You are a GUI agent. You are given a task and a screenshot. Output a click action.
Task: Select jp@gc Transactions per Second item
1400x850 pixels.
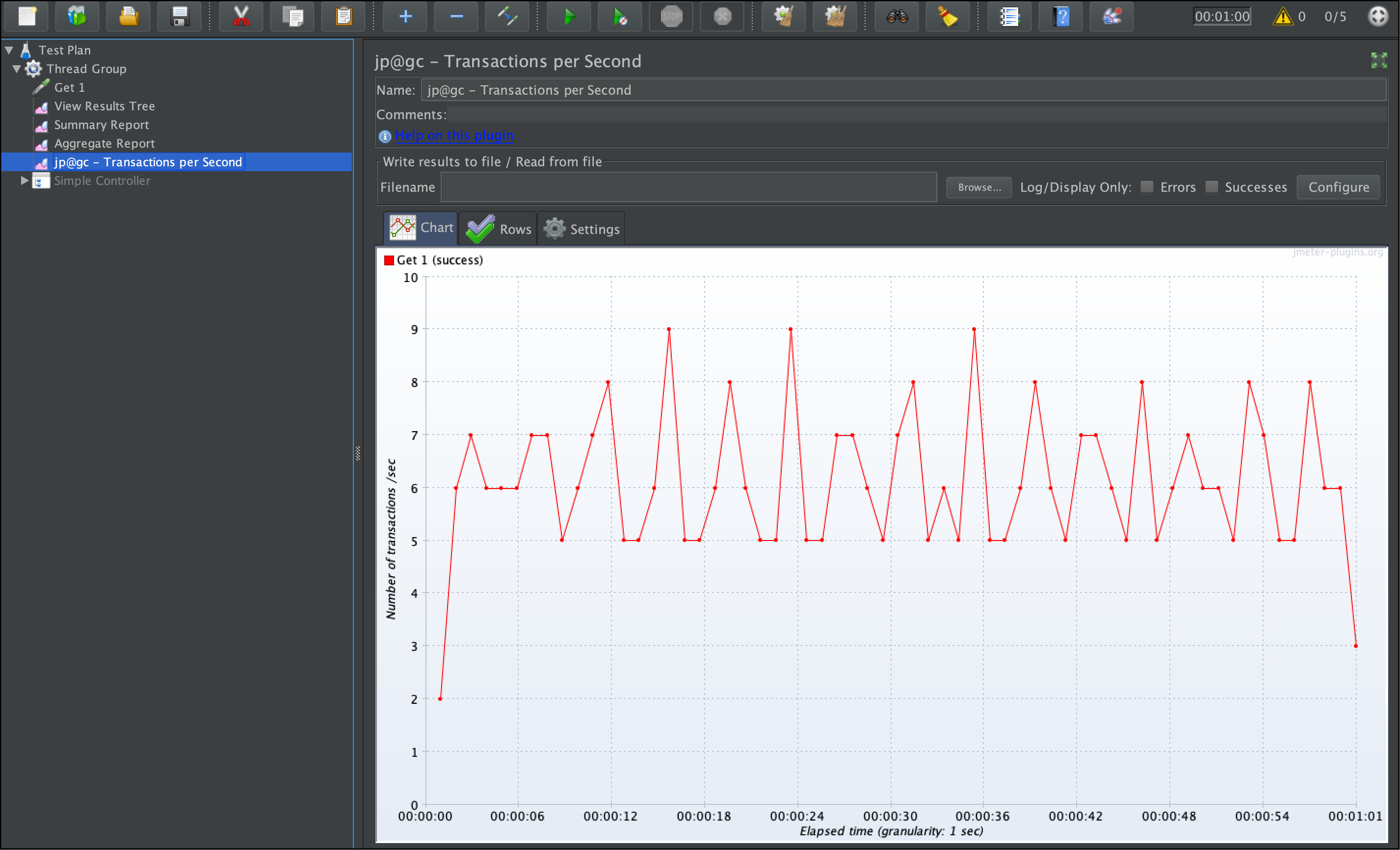point(148,162)
